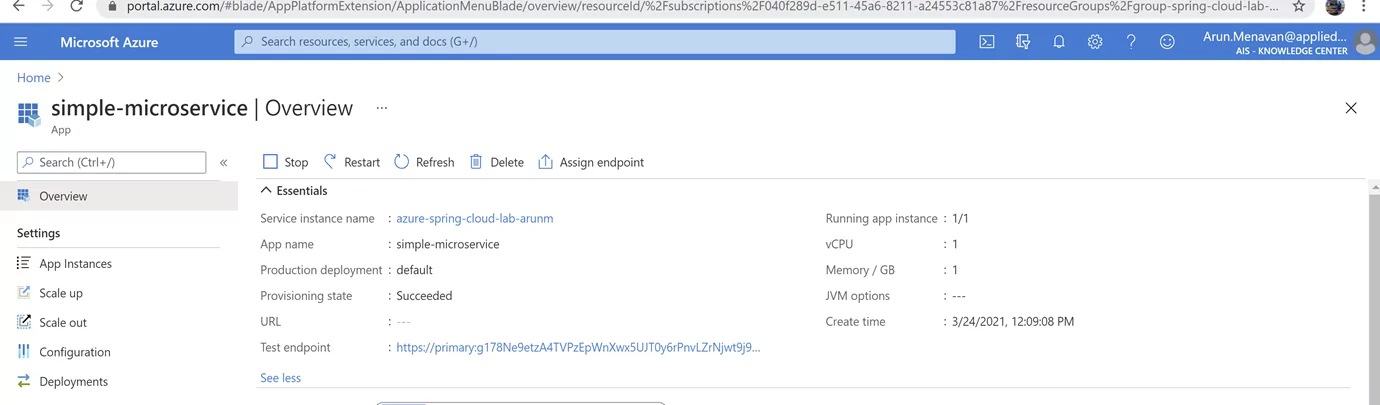Click the user account avatar

pos(1366,43)
